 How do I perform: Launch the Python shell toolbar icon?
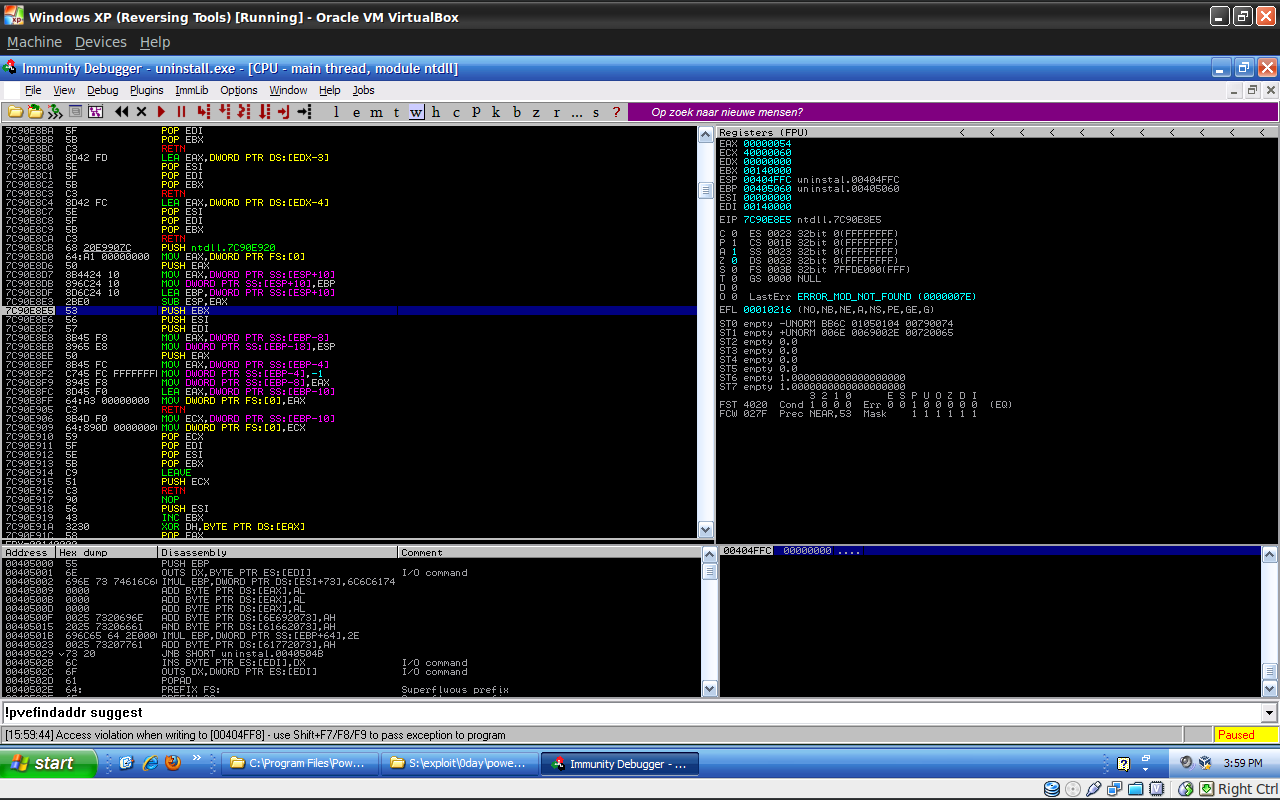[54, 112]
